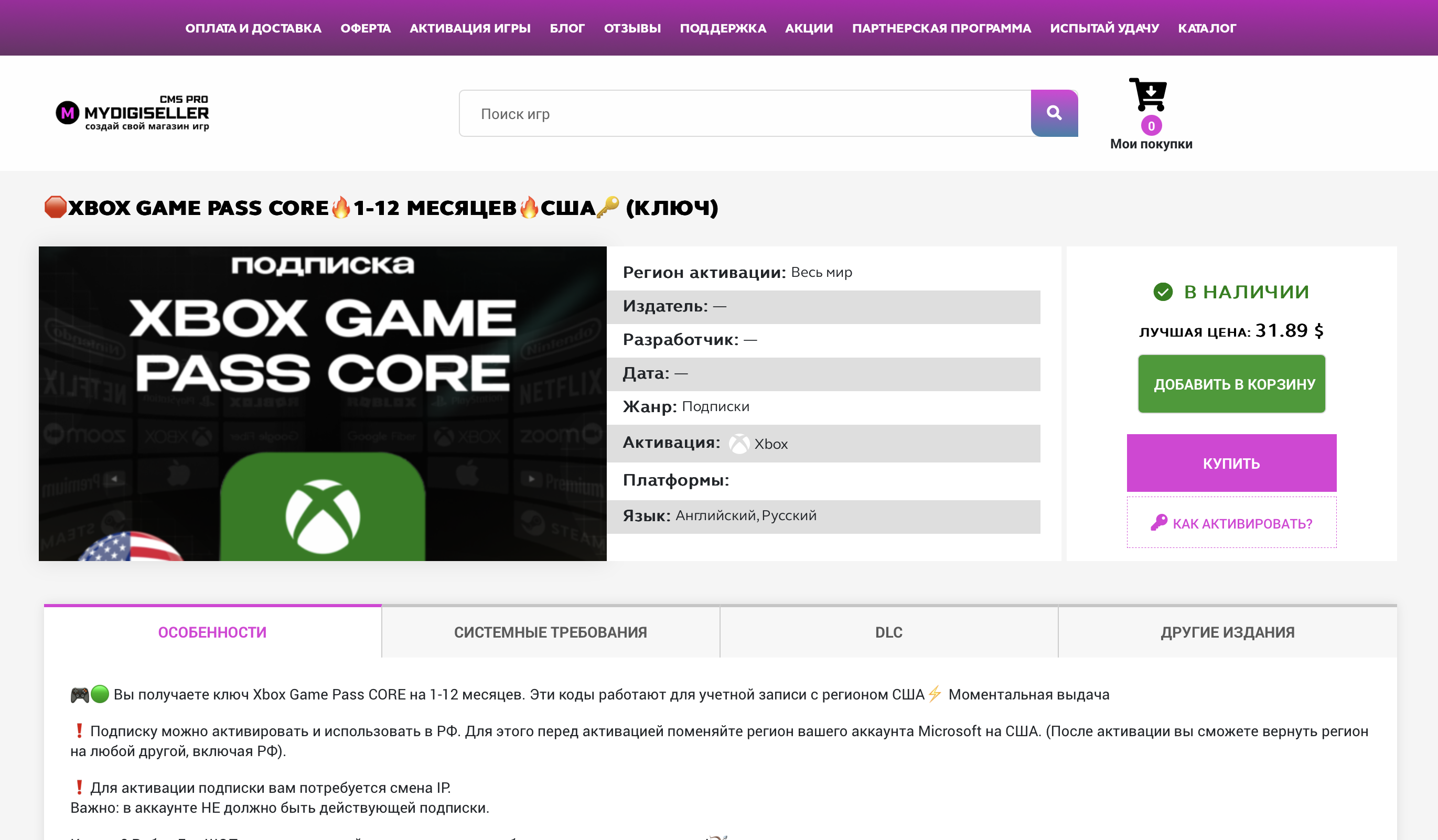Viewport: 1438px width, 840px height.
Task: Click the Xbox activation label
Action: point(771,444)
